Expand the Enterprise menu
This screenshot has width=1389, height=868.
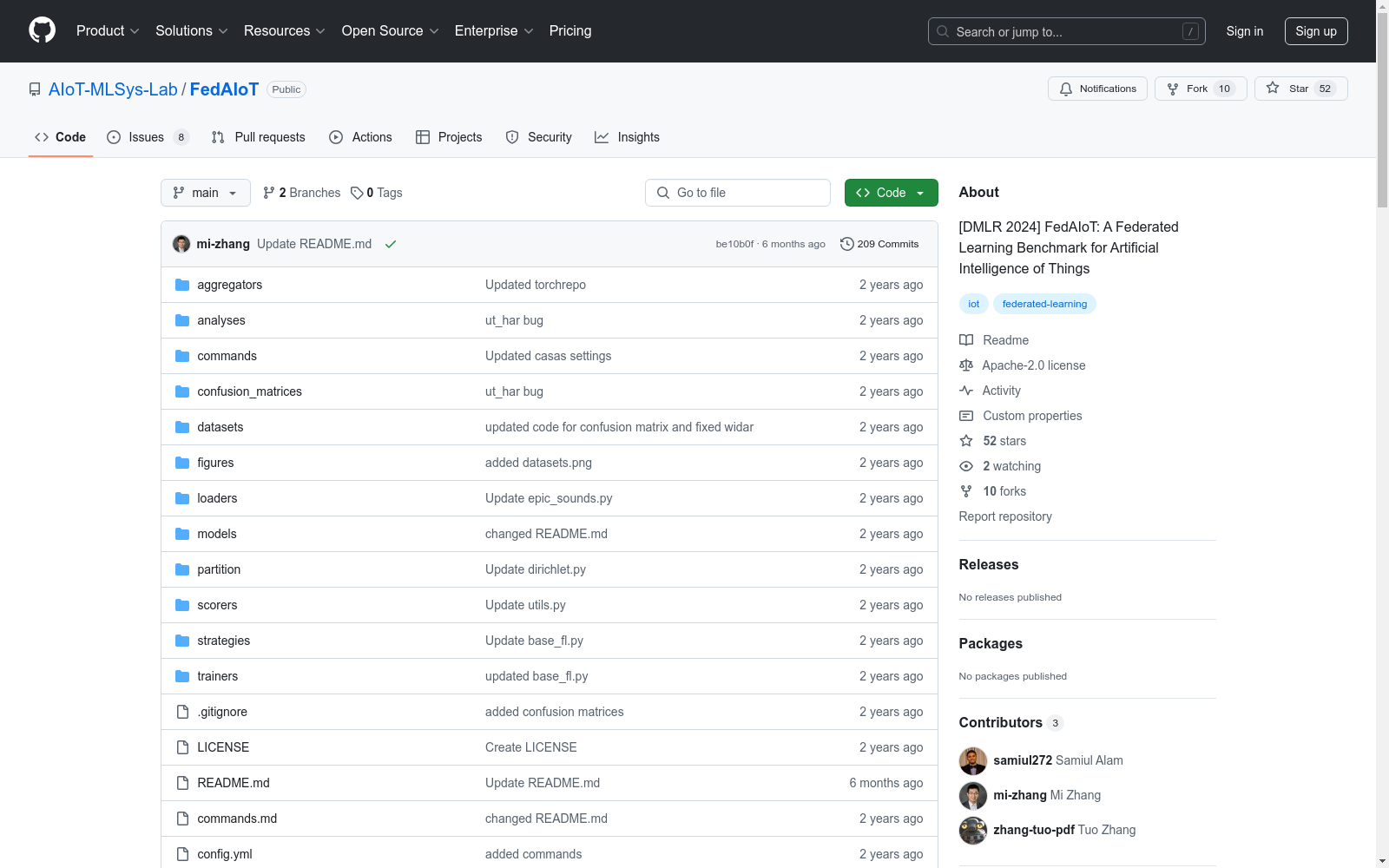tap(494, 30)
